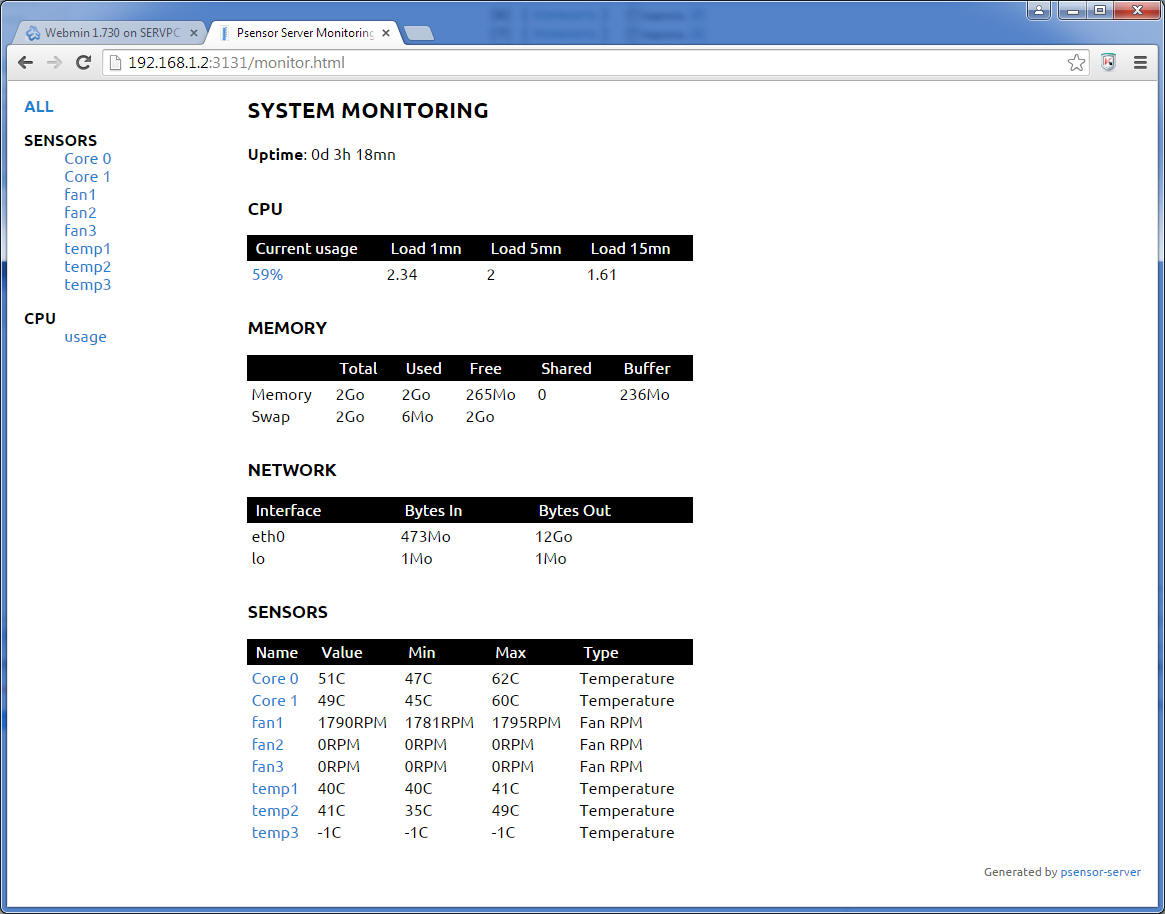Click the 265Mo free memory value

click(490, 395)
